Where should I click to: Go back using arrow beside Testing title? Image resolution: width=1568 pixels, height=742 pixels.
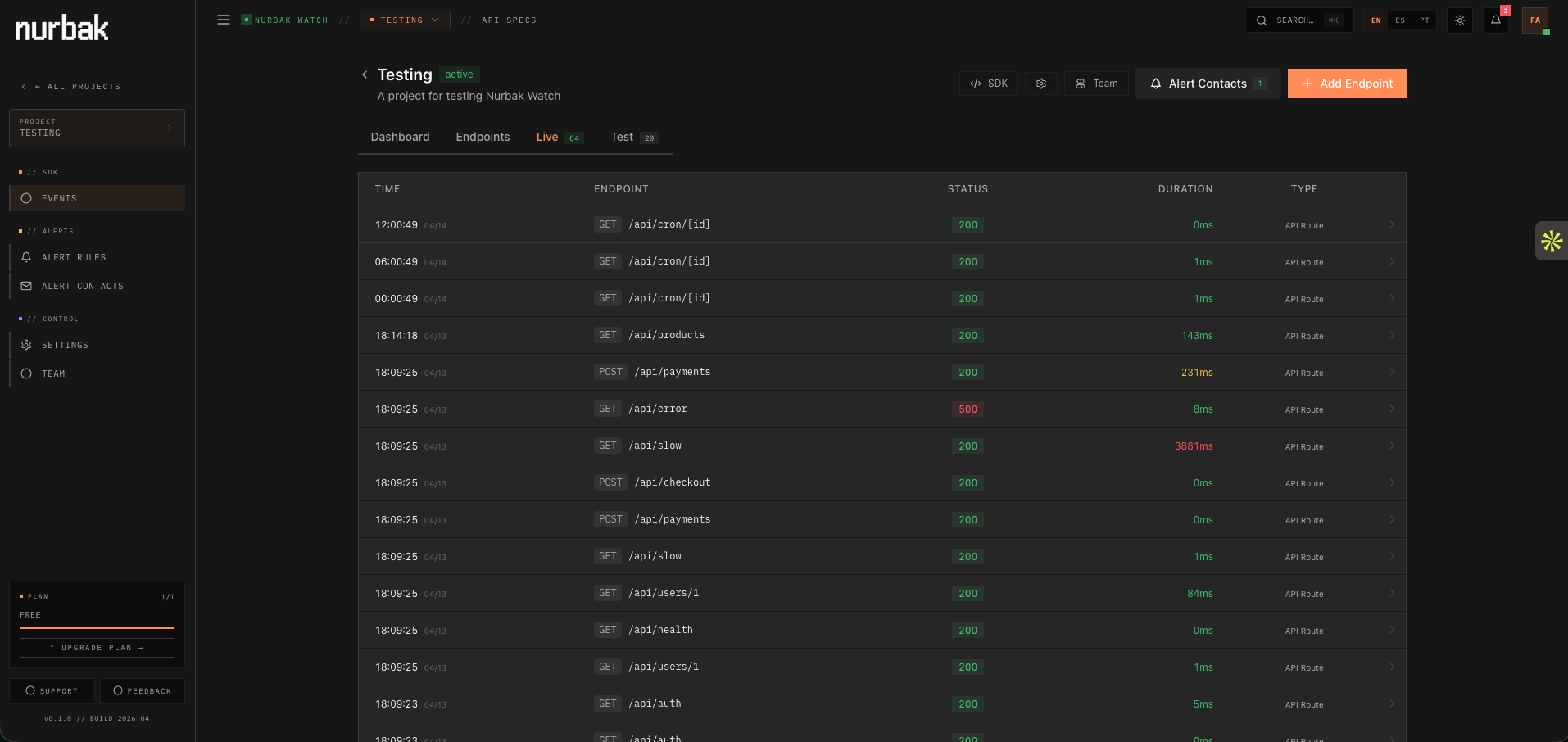pos(365,75)
